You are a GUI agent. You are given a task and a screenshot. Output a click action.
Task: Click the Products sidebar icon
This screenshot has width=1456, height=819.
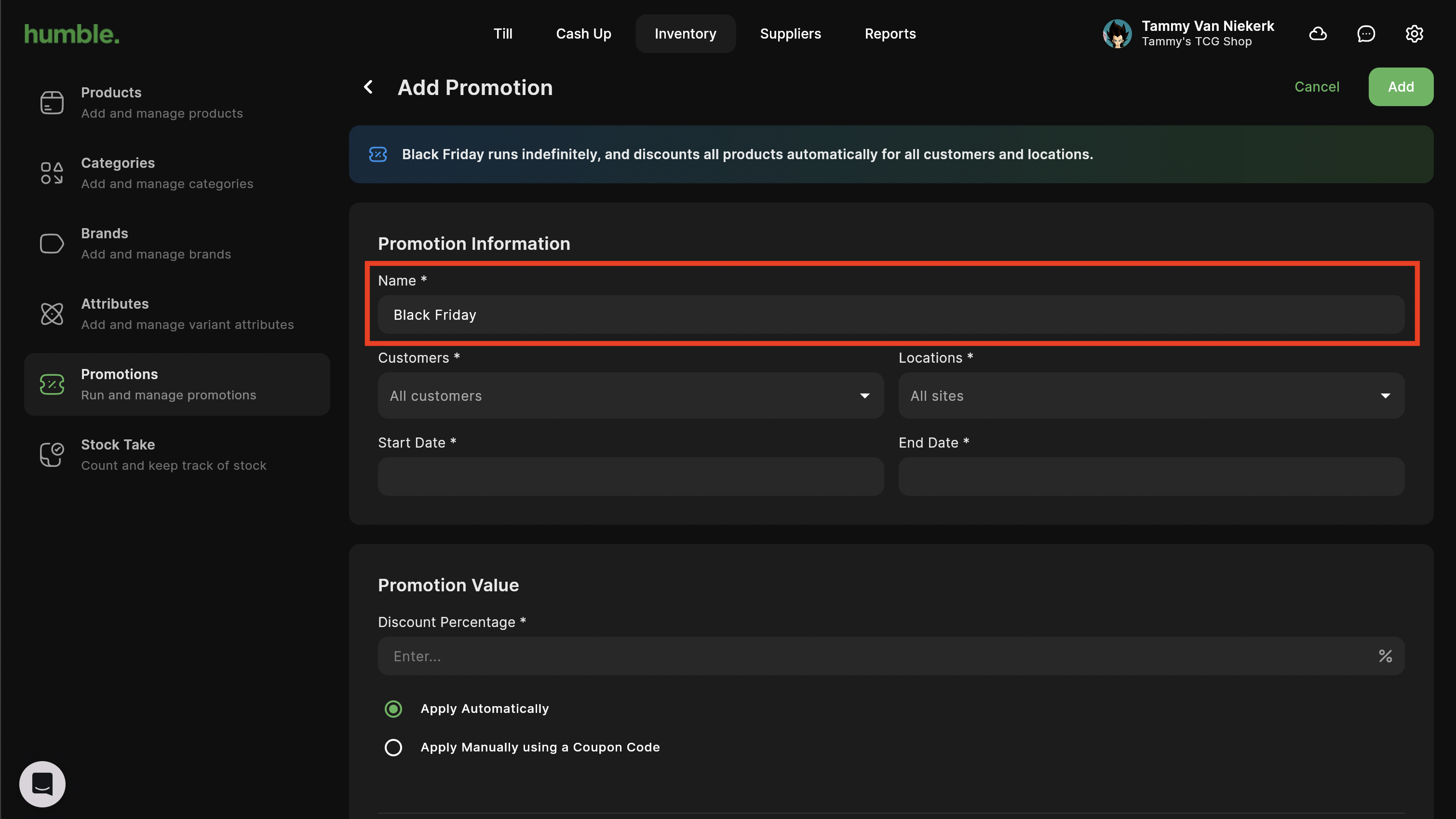[x=52, y=102]
